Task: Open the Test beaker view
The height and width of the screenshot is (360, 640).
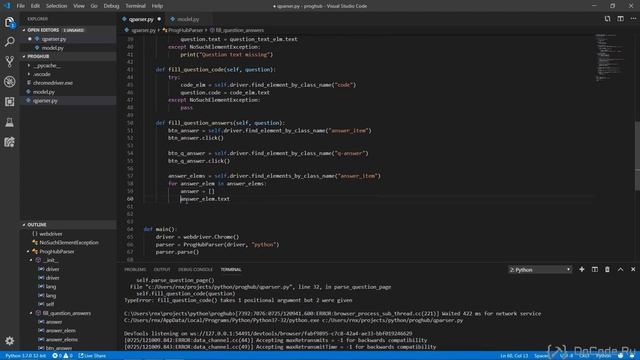Action: [9, 122]
